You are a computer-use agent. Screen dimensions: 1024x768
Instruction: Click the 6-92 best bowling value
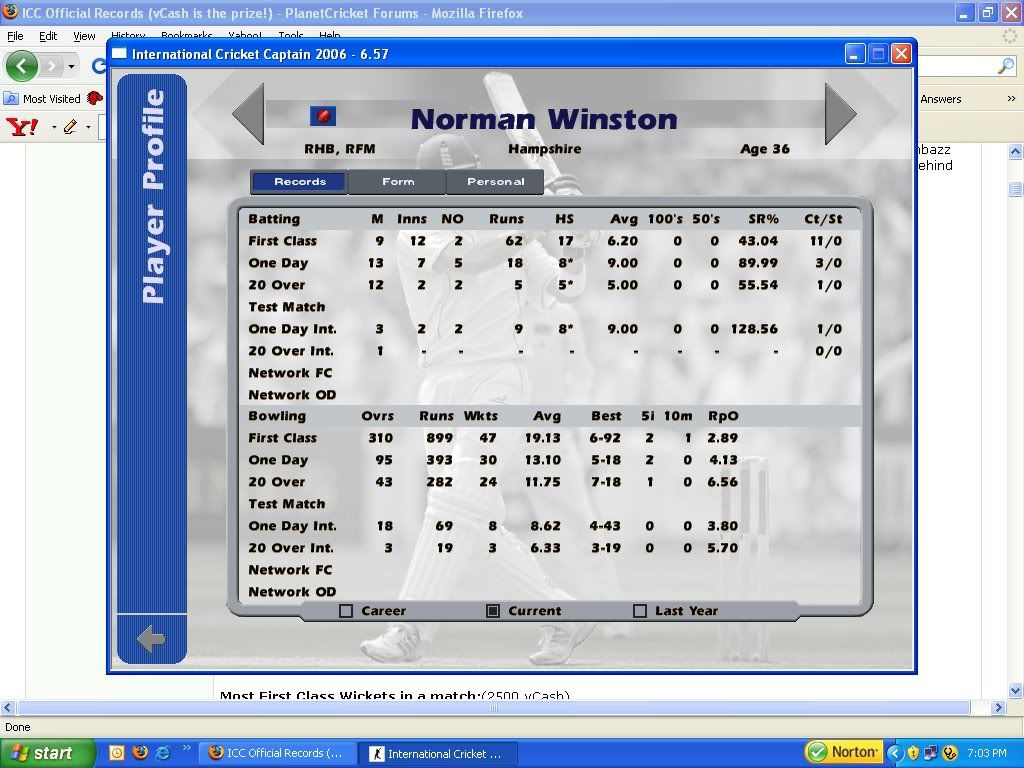[x=605, y=438]
